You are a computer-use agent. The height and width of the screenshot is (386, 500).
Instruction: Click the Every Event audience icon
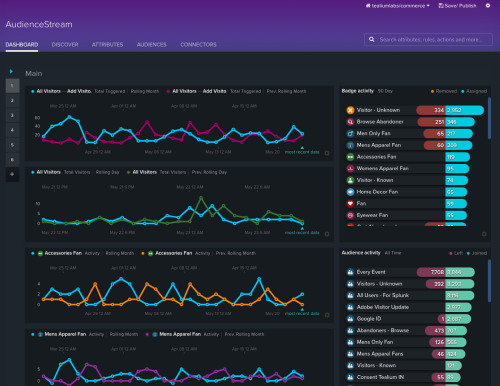coord(350,272)
